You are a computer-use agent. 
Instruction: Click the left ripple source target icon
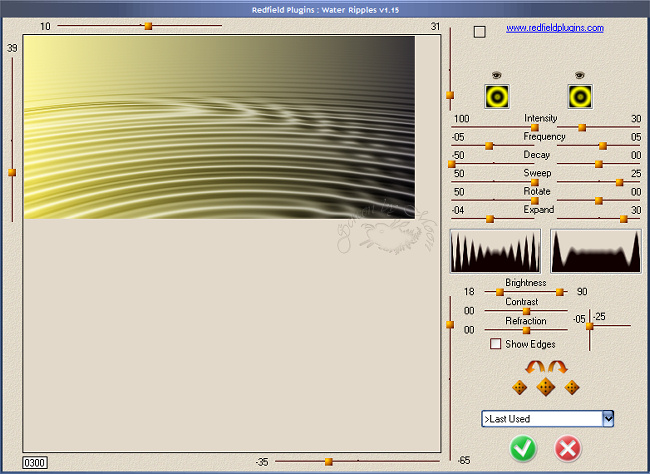click(x=496, y=95)
